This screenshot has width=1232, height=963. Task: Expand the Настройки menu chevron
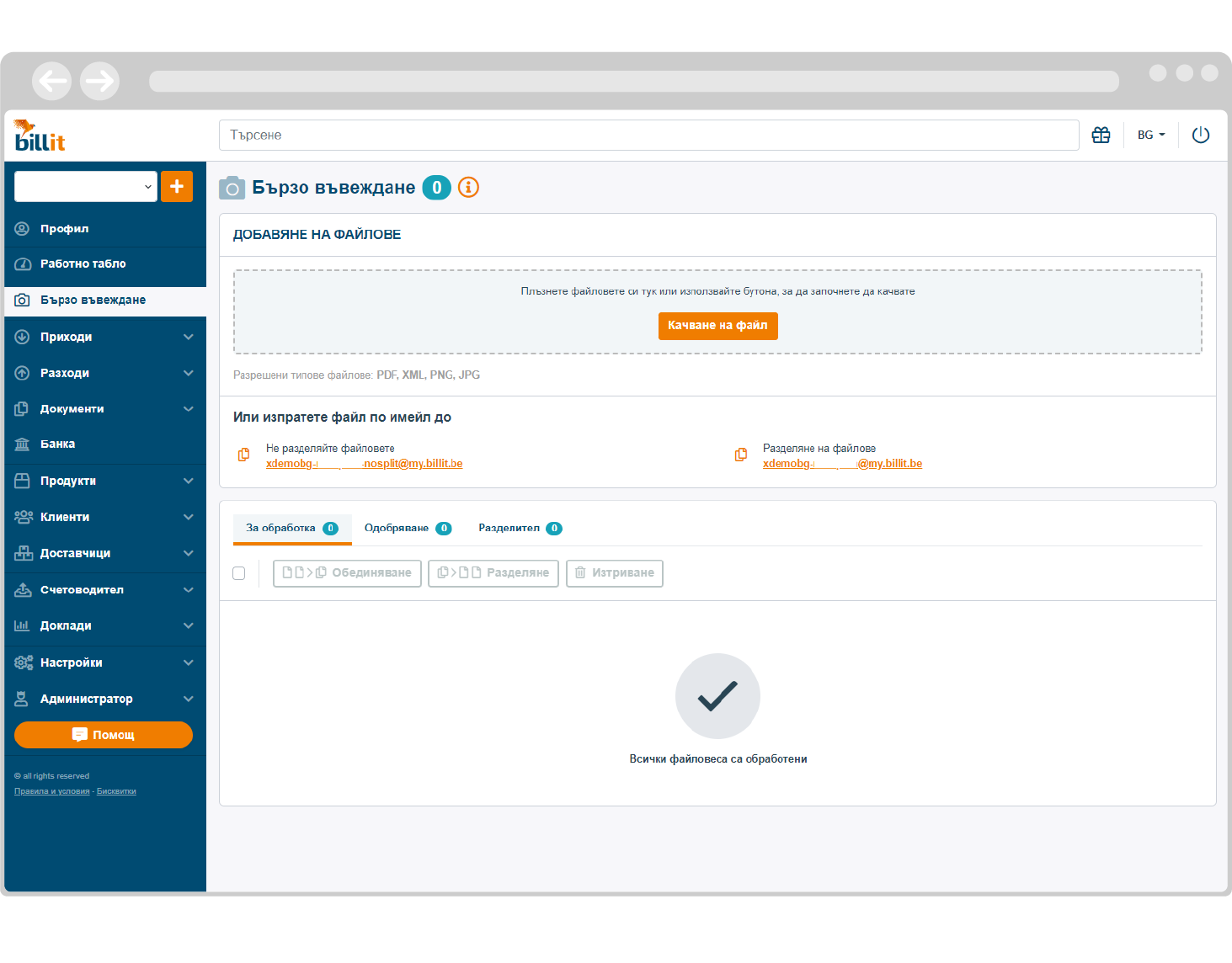pyautogui.click(x=189, y=662)
